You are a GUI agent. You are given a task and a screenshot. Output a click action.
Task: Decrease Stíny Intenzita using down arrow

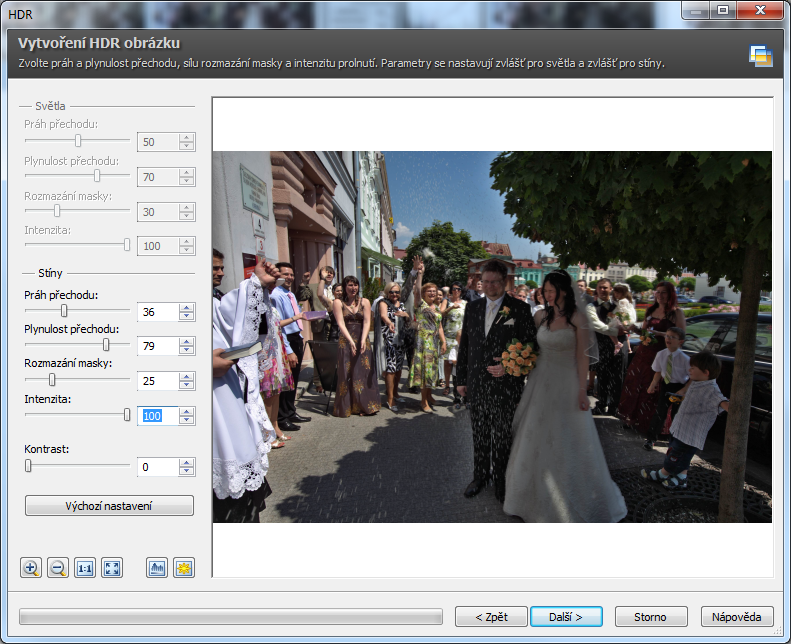click(x=186, y=420)
